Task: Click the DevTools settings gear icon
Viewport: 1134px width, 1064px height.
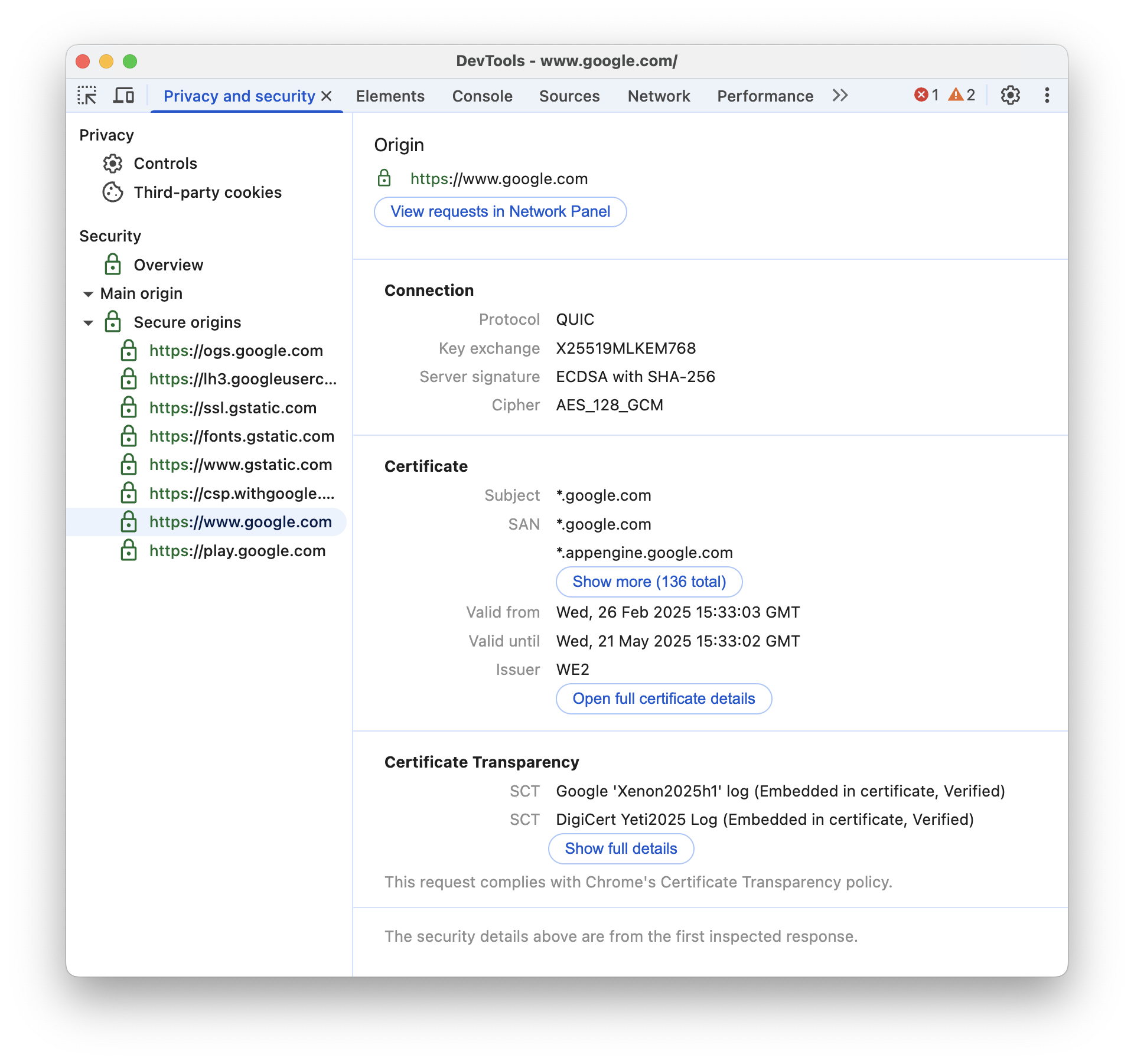Action: [x=1009, y=95]
